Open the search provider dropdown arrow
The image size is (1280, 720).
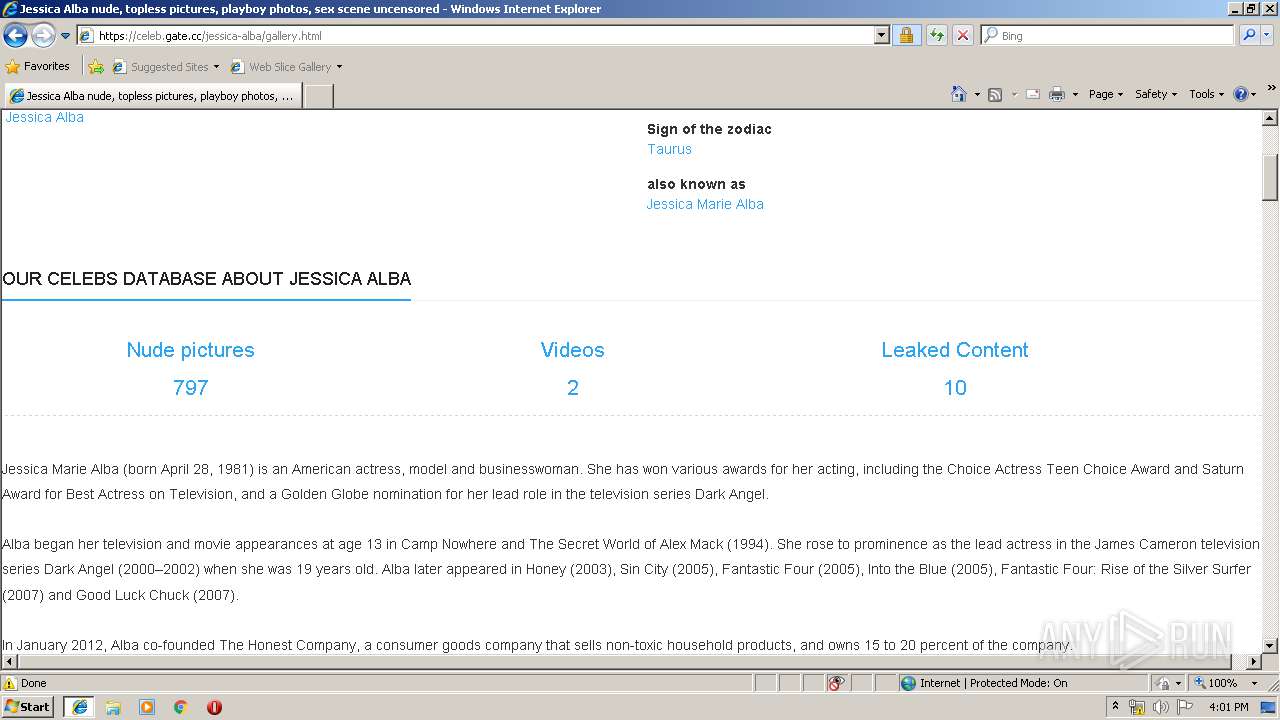click(1267, 35)
